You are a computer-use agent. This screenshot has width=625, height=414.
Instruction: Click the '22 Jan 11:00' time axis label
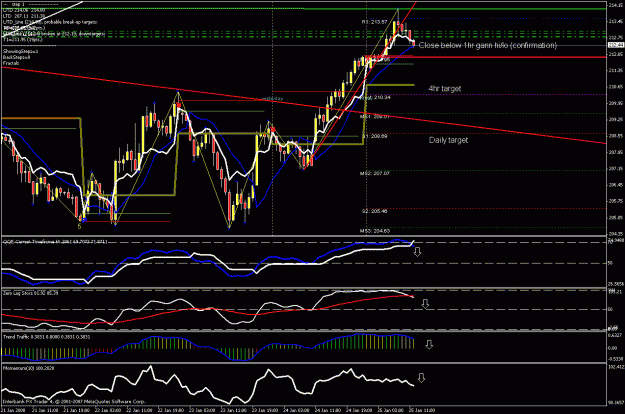pos(139,410)
